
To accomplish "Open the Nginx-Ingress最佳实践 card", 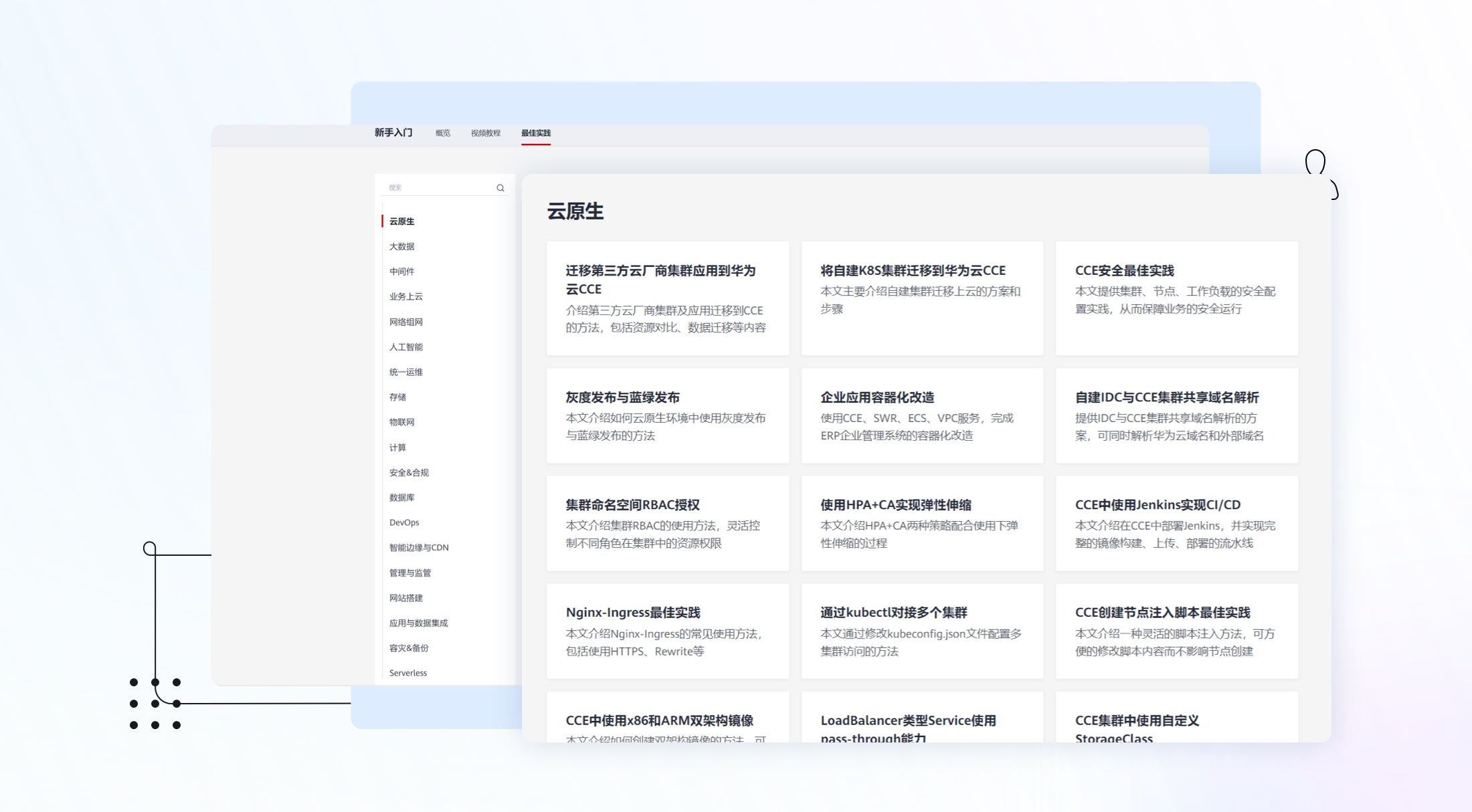I will (x=667, y=631).
